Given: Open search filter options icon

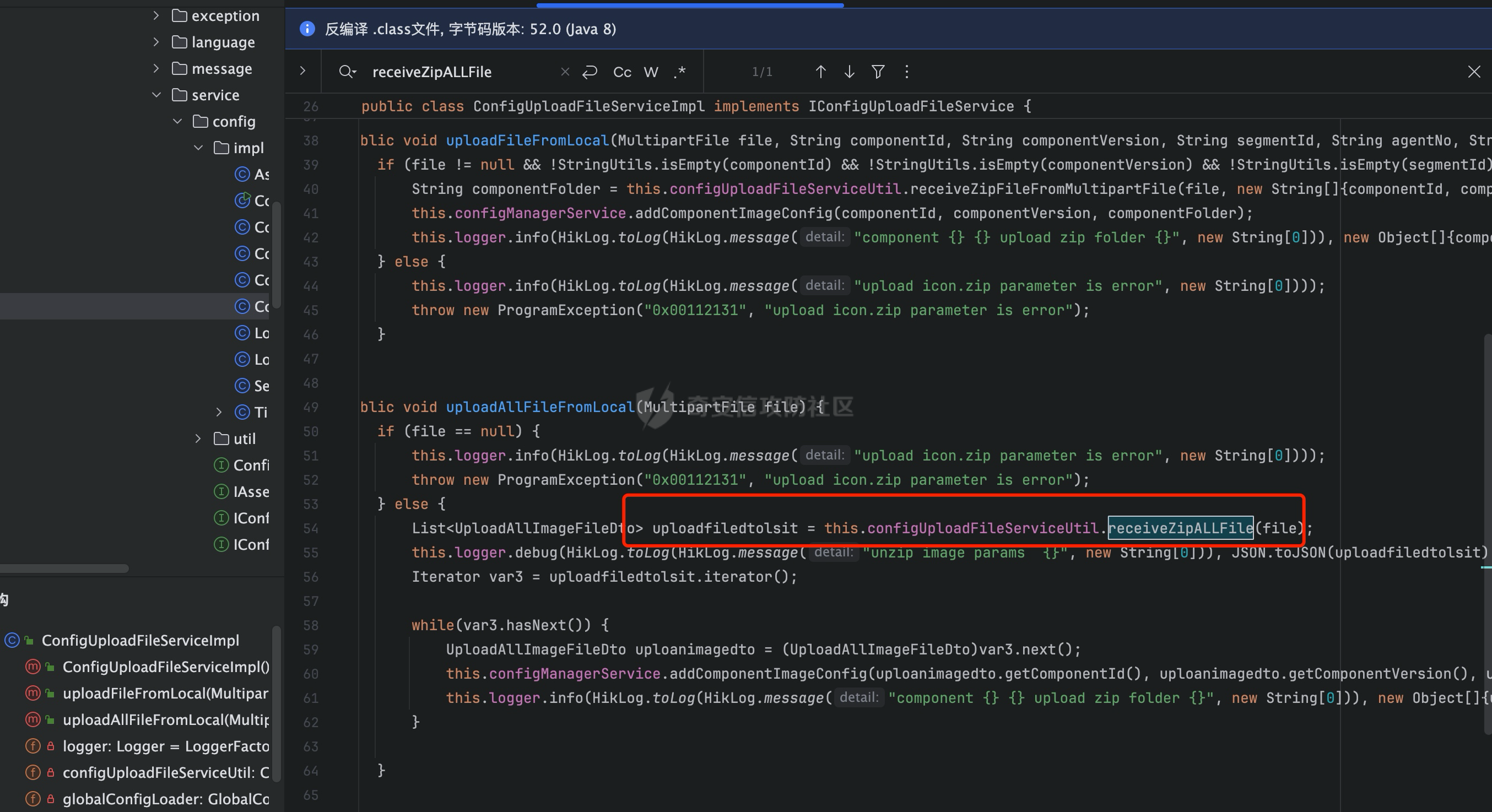Looking at the screenshot, I should tap(878, 72).
